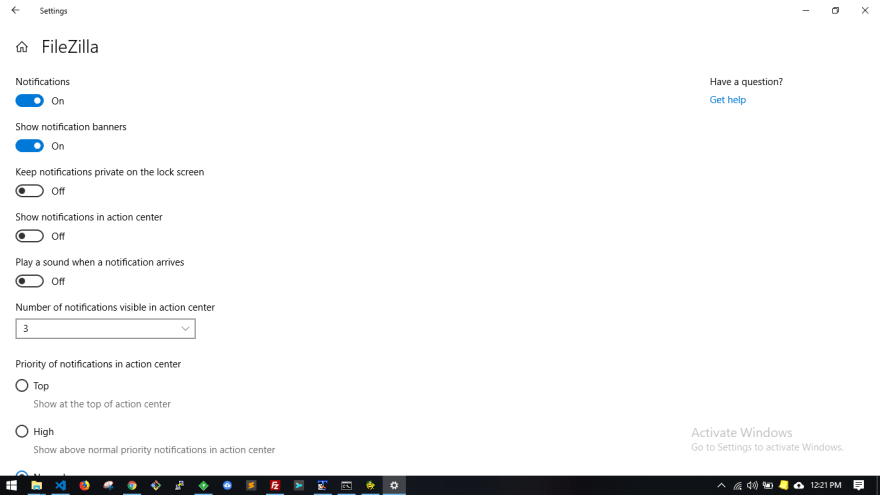Click the cloud upload tray icon
This screenshot has width=880, height=495.
799,485
